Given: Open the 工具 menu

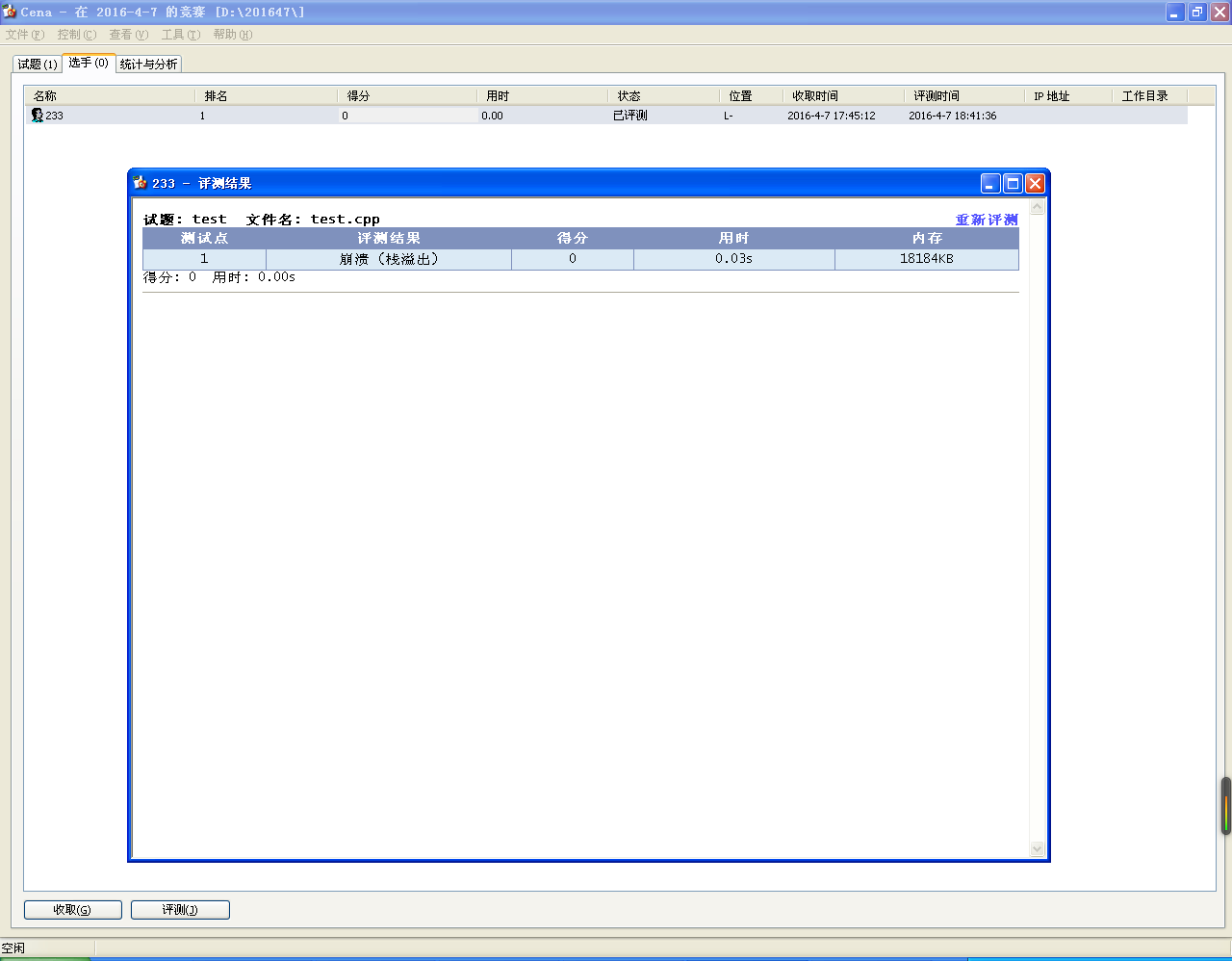Looking at the screenshot, I should (x=181, y=35).
